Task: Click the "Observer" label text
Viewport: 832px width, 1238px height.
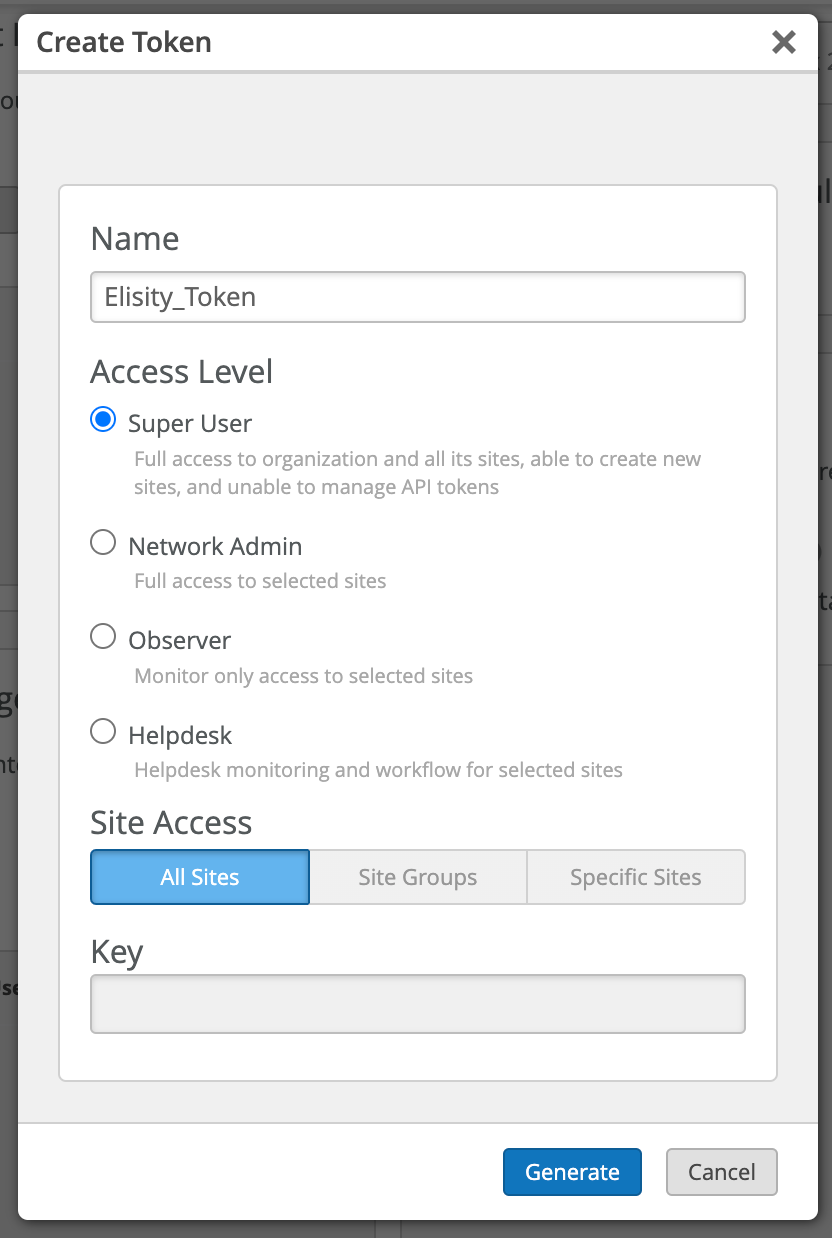Action: pos(179,640)
